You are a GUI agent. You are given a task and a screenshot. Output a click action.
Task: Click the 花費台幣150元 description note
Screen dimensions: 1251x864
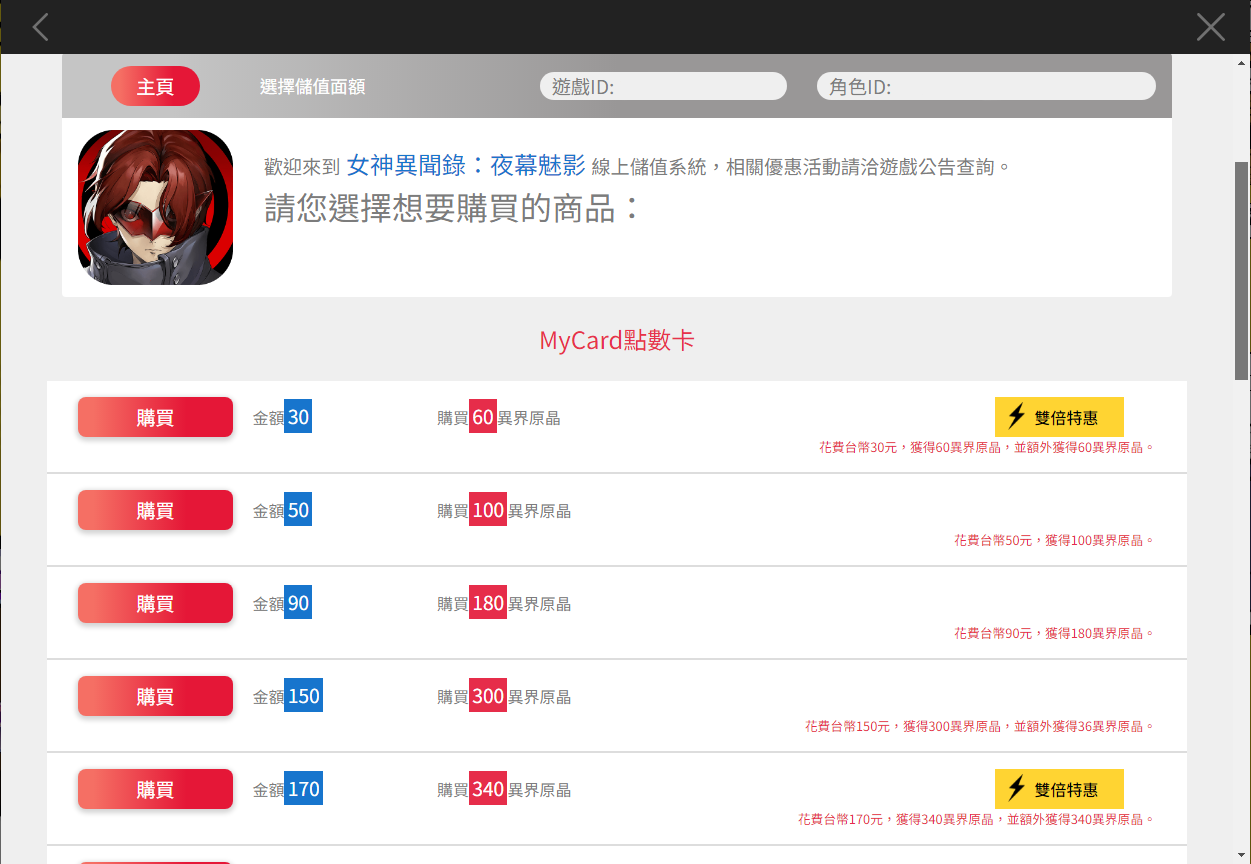pos(980,726)
